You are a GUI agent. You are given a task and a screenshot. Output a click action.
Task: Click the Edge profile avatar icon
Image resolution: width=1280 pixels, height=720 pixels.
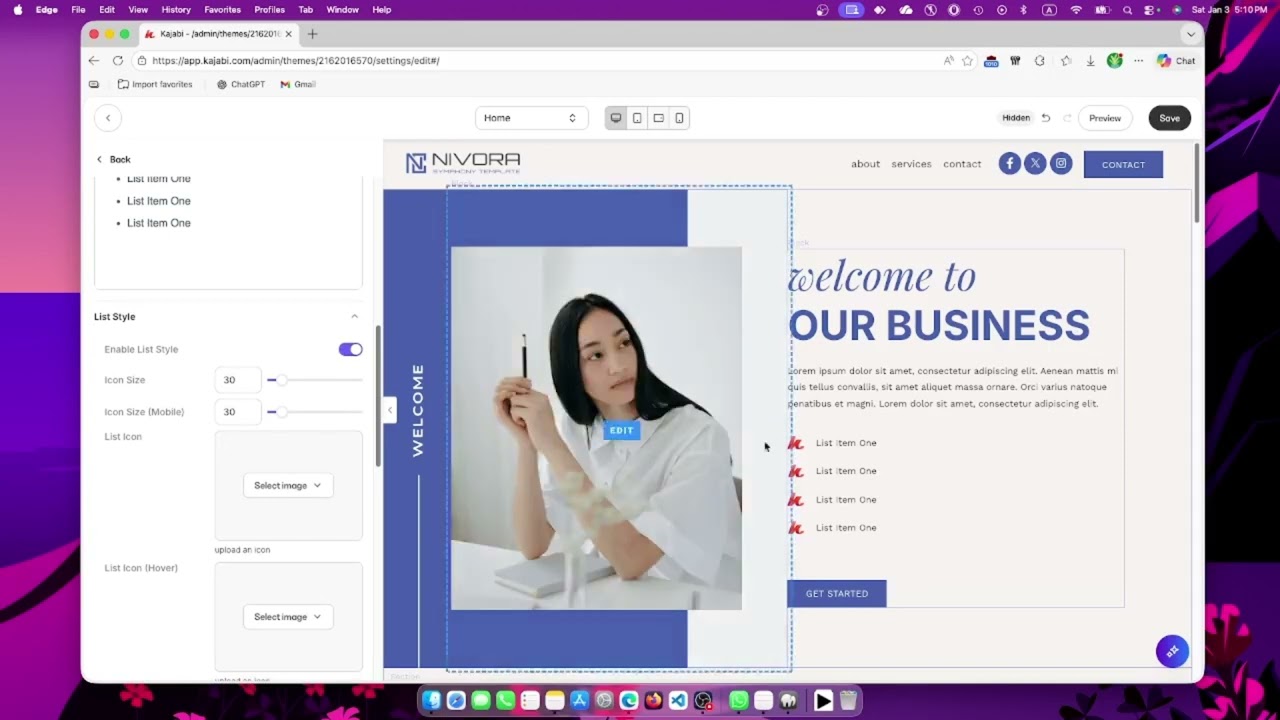pos(1115,61)
